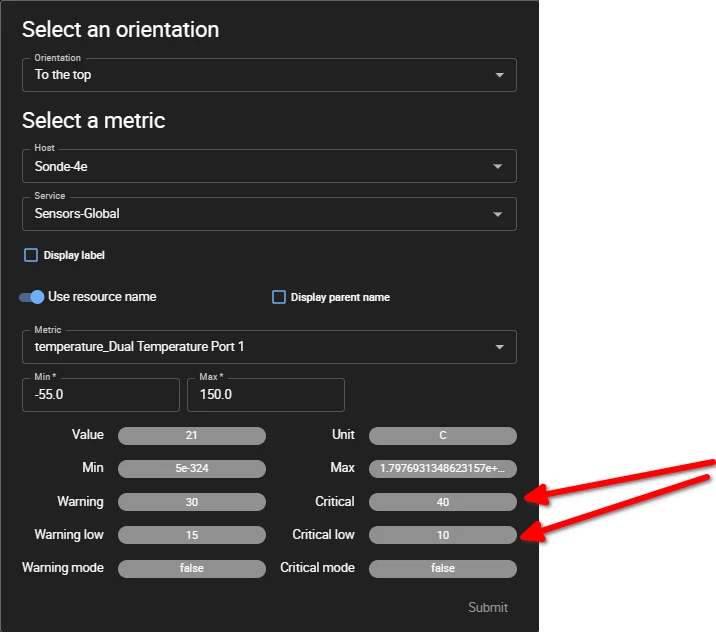Enable the Display label checkbox
The height and width of the screenshot is (632, 716).
click(31, 255)
